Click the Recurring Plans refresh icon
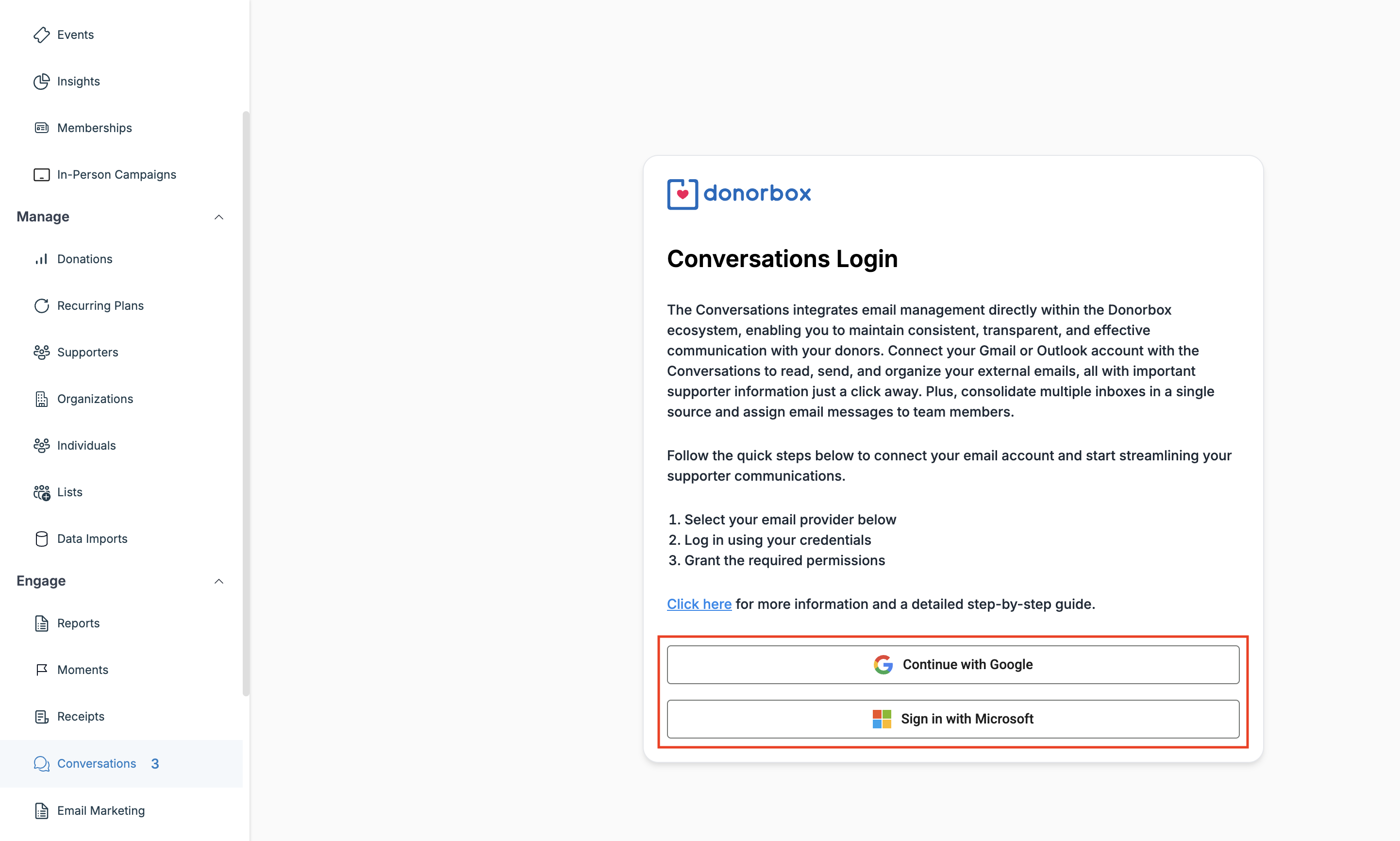This screenshot has width=1400, height=841. coord(41,306)
